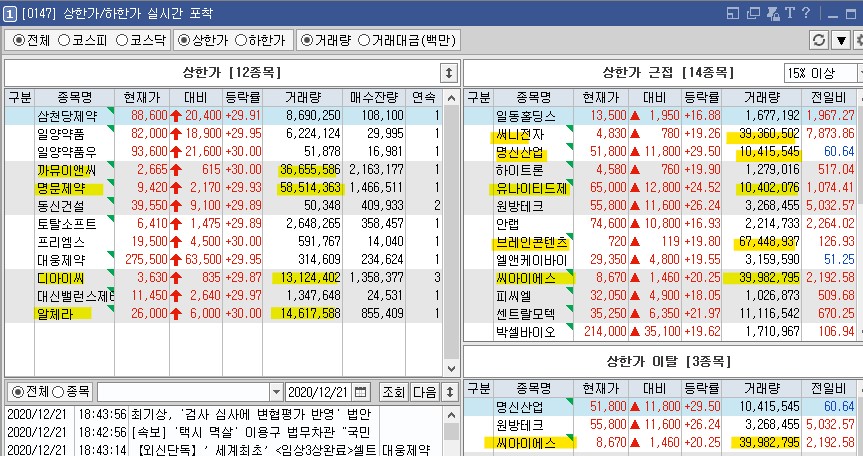Click the 다음 button
The height and width of the screenshot is (456, 863).
[x=425, y=392]
